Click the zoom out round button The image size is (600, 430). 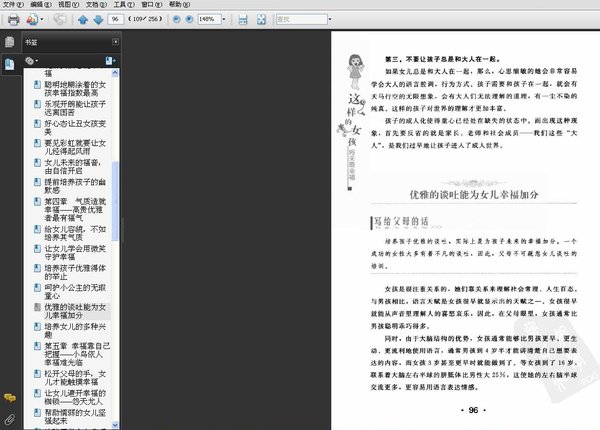pos(176,19)
